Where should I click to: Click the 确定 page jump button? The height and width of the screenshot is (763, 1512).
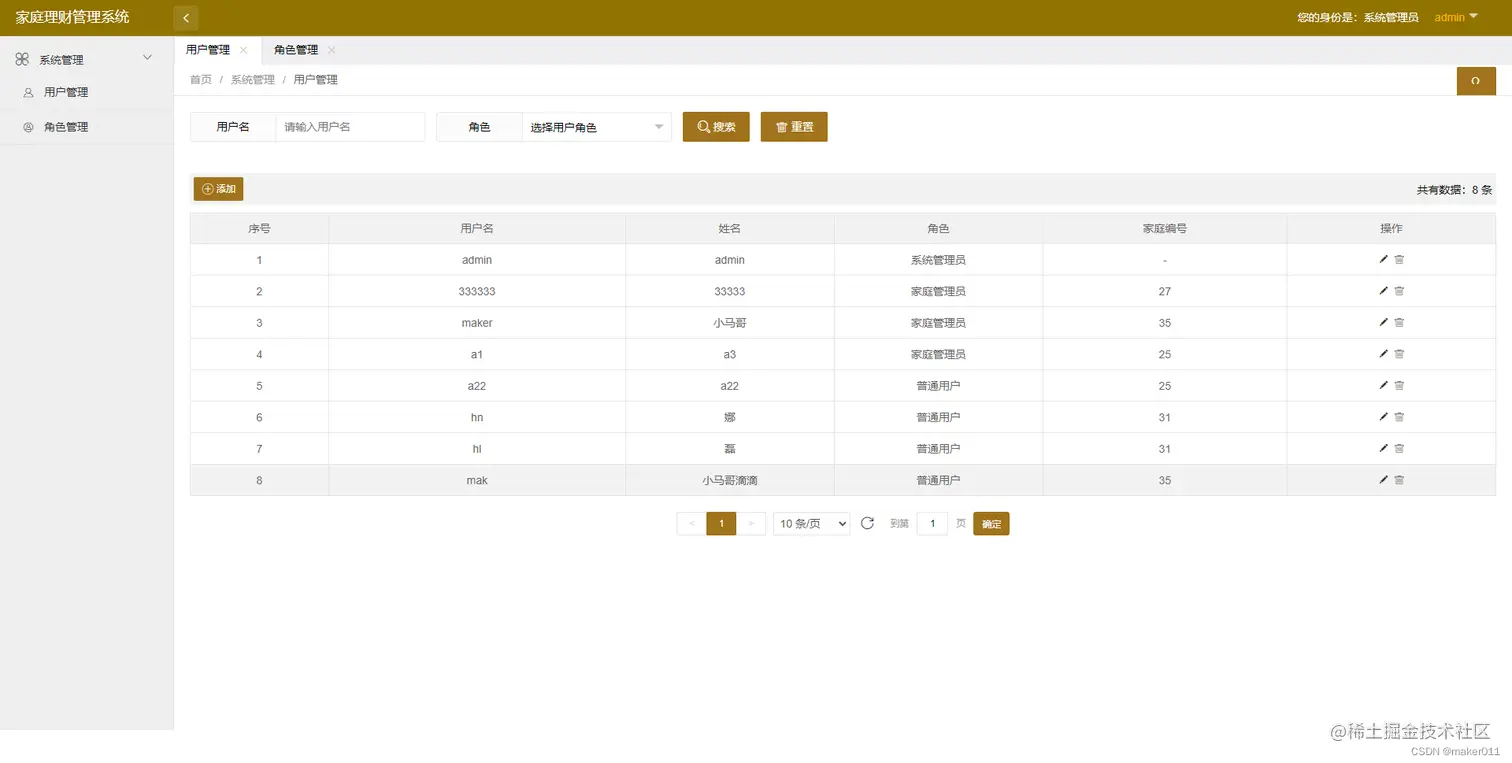[991, 524]
